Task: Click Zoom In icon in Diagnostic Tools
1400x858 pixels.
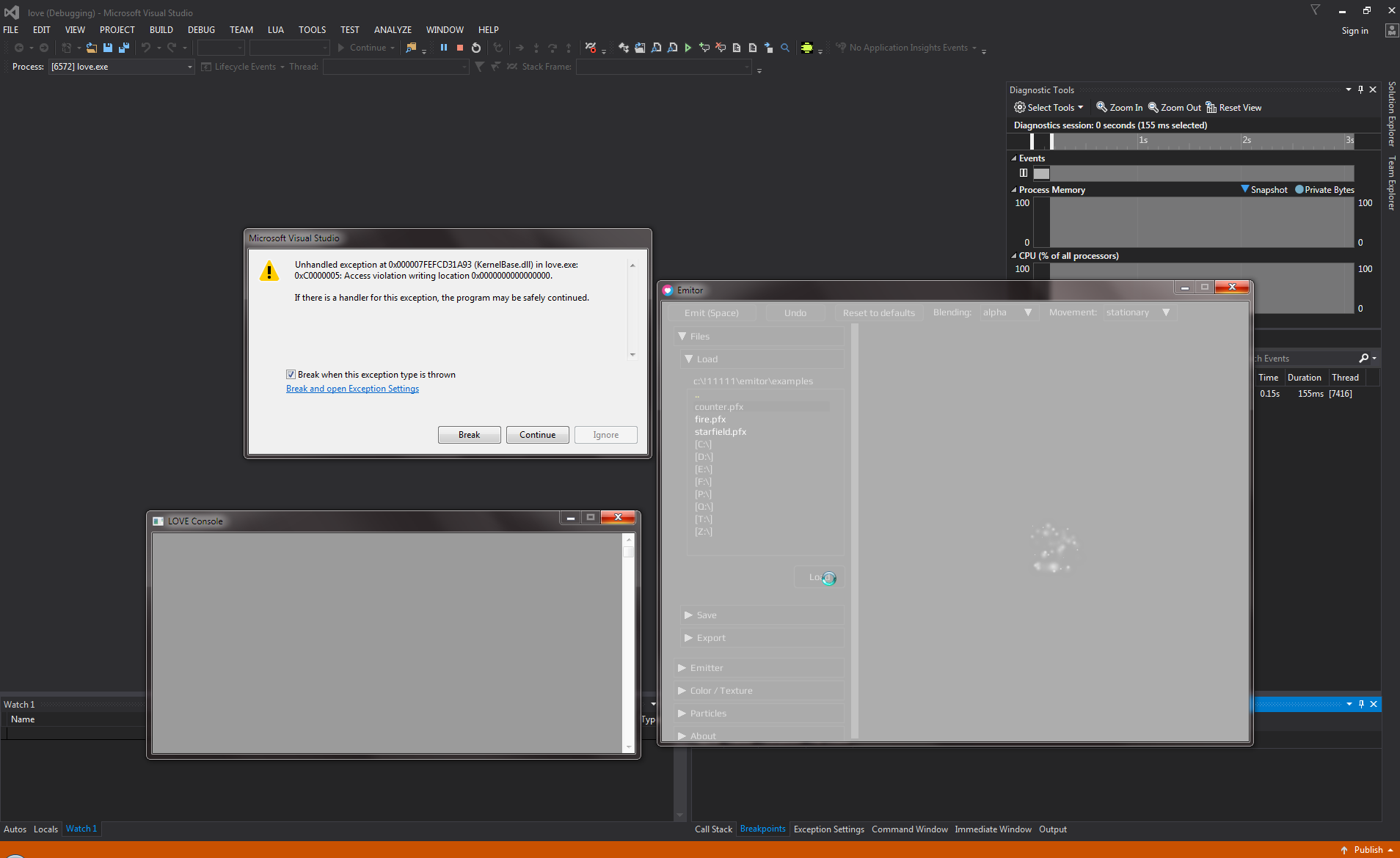Action: click(1101, 107)
